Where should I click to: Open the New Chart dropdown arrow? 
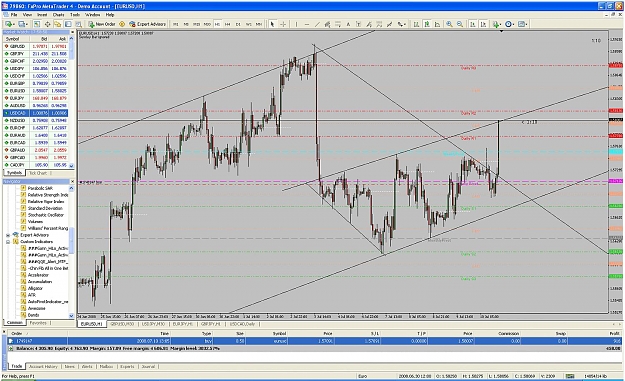tap(14, 24)
